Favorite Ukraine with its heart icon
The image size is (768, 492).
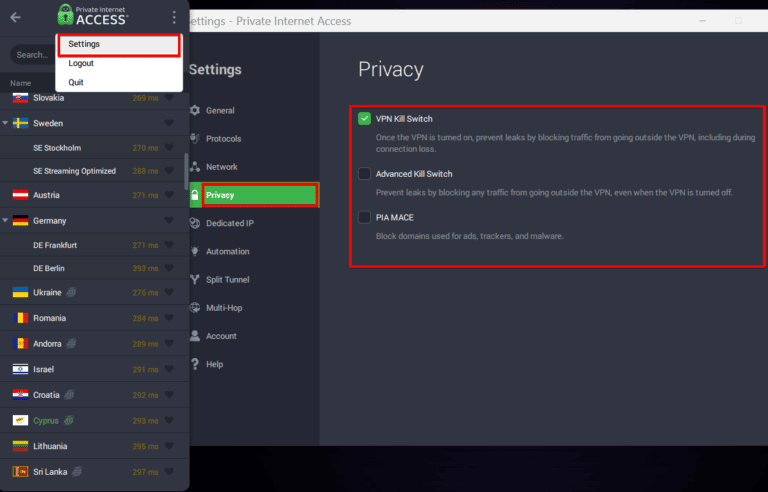click(169, 293)
